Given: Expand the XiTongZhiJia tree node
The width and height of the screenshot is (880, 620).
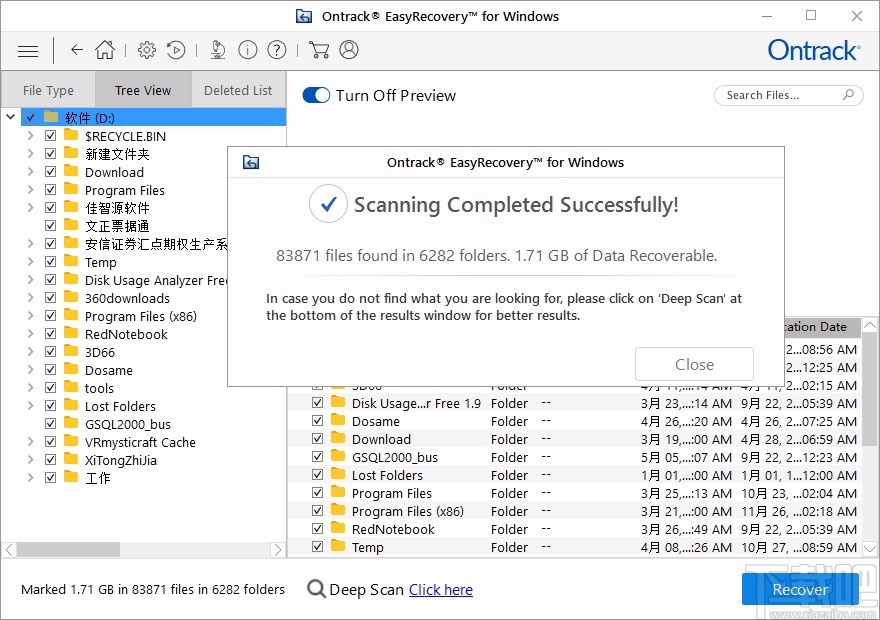Looking at the screenshot, I should pyautogui.click(x=30, y=460).
